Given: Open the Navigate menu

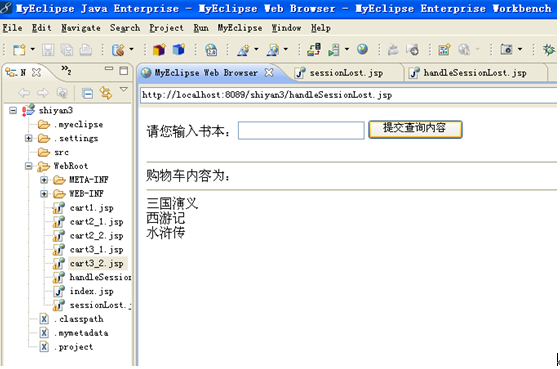Looking at the screenshot, I should 81,28.
